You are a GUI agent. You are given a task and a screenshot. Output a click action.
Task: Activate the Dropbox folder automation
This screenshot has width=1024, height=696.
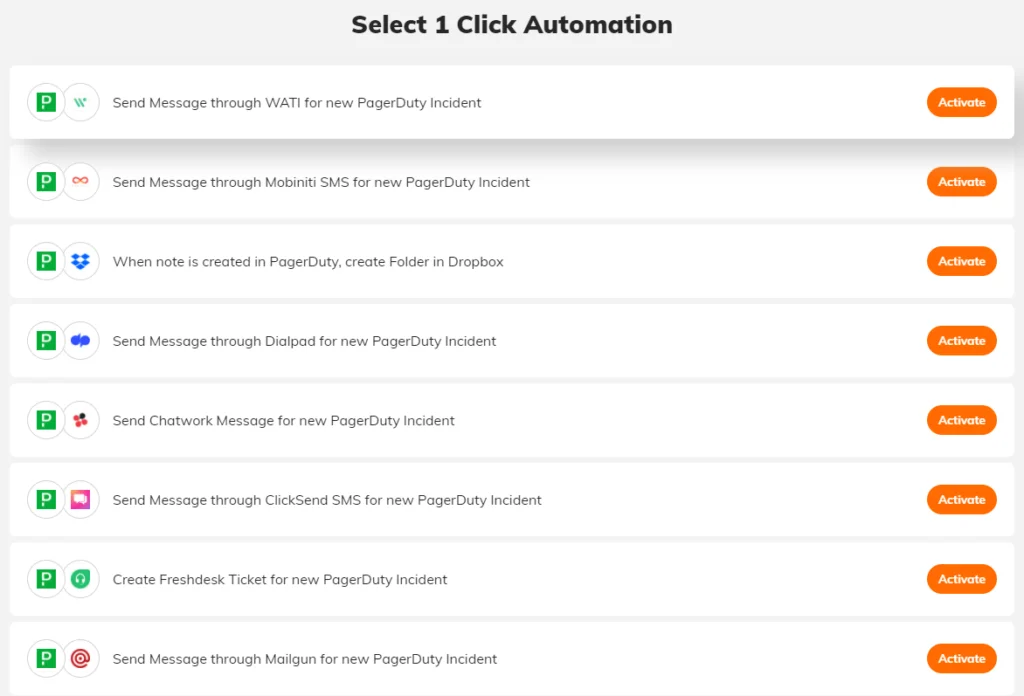pyautogui.click(x=961, y=261)
